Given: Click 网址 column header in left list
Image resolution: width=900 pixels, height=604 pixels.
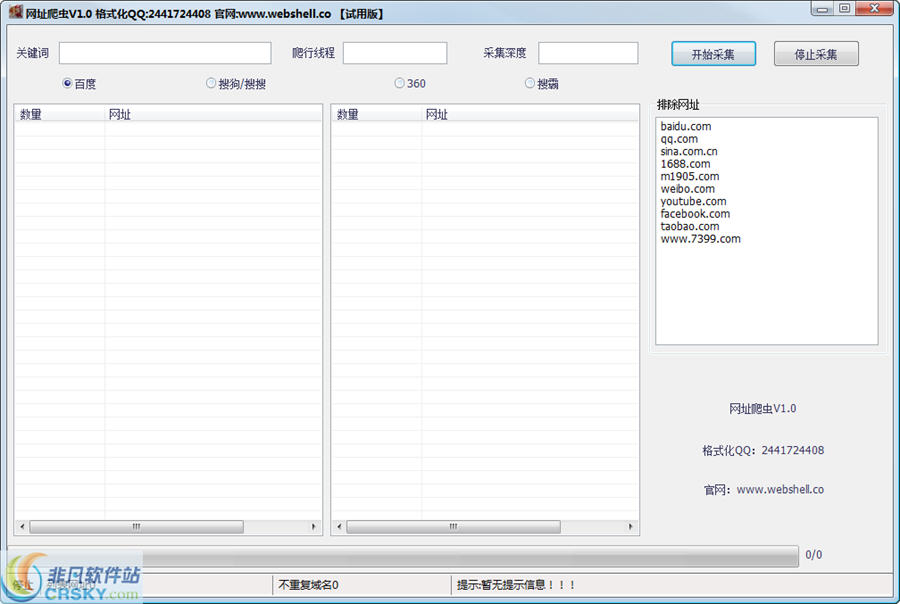Looking at the screenshot, I should pyautogui.click(x=213, y=114).
